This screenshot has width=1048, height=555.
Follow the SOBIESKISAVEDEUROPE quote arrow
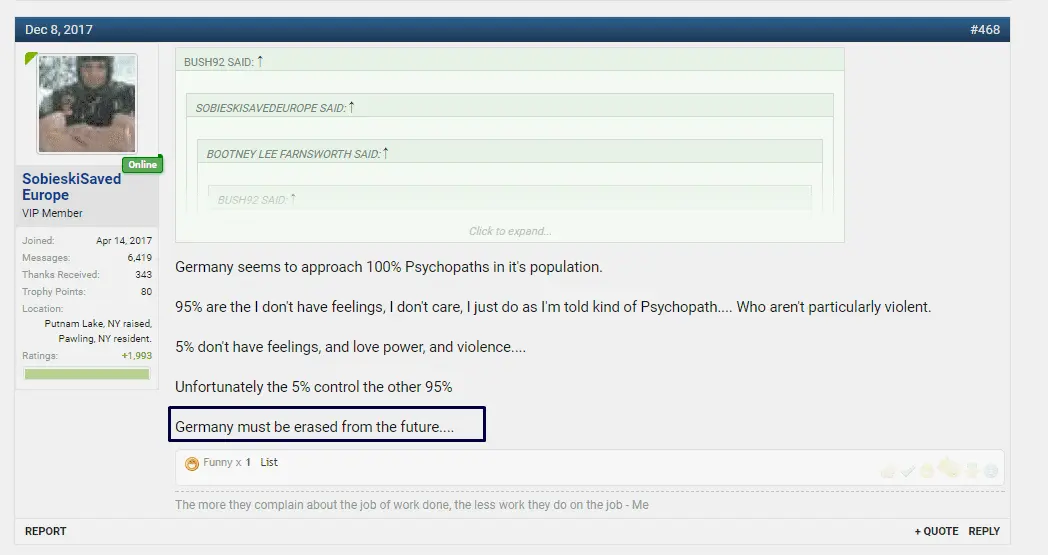pyautogui.click(x=352, y=107)
